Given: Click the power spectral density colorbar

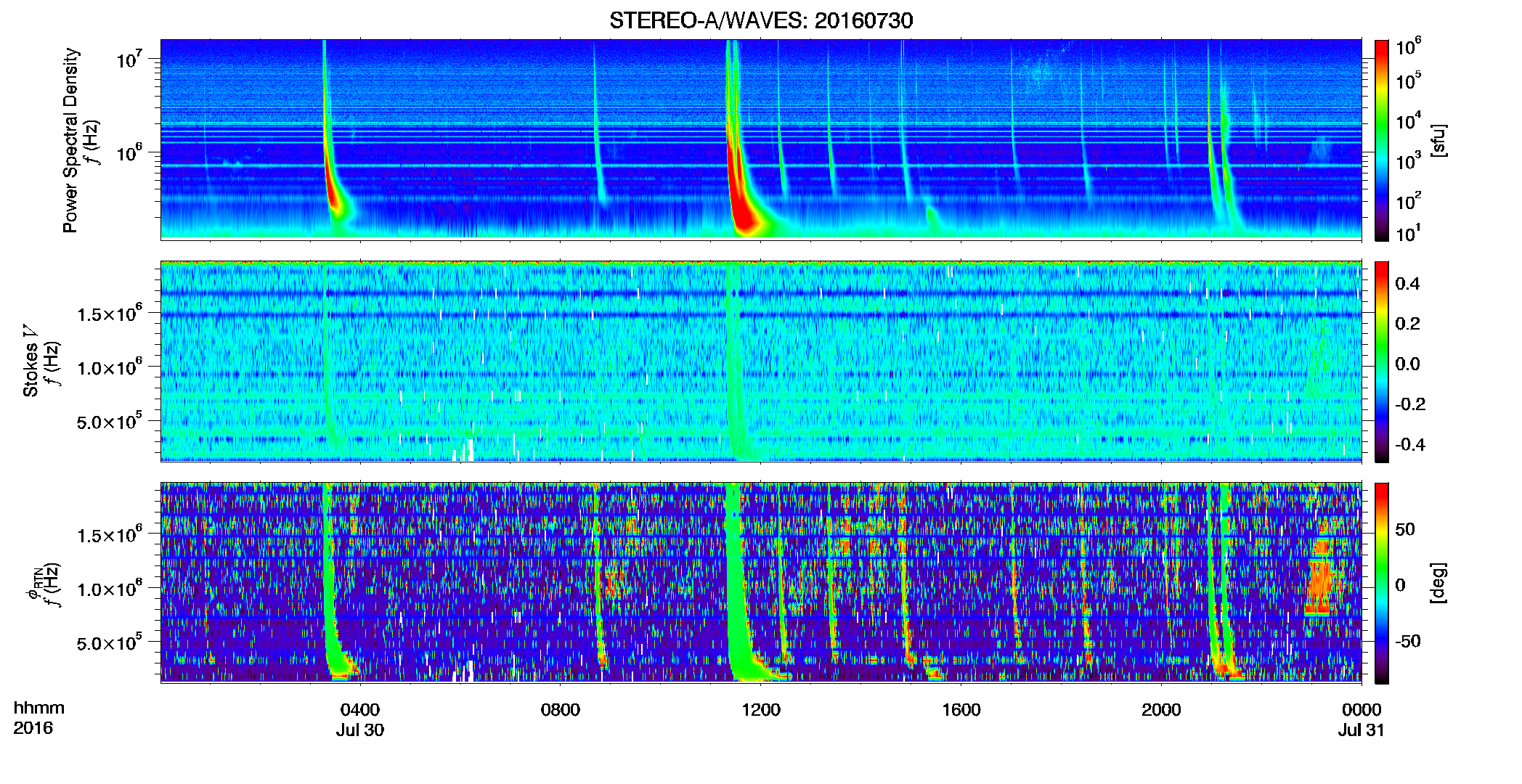Looking at the screenshot, I should click(1382, 140).
